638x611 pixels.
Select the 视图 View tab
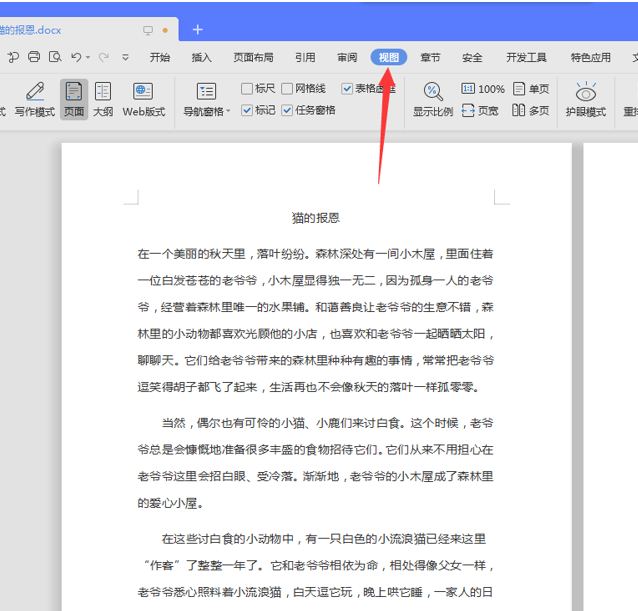[x=389, y=57]
